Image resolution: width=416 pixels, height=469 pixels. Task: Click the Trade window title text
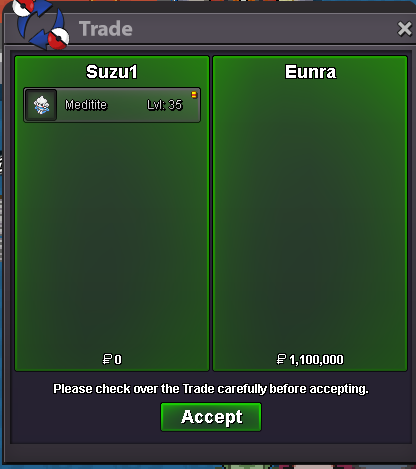pos(106,29)
